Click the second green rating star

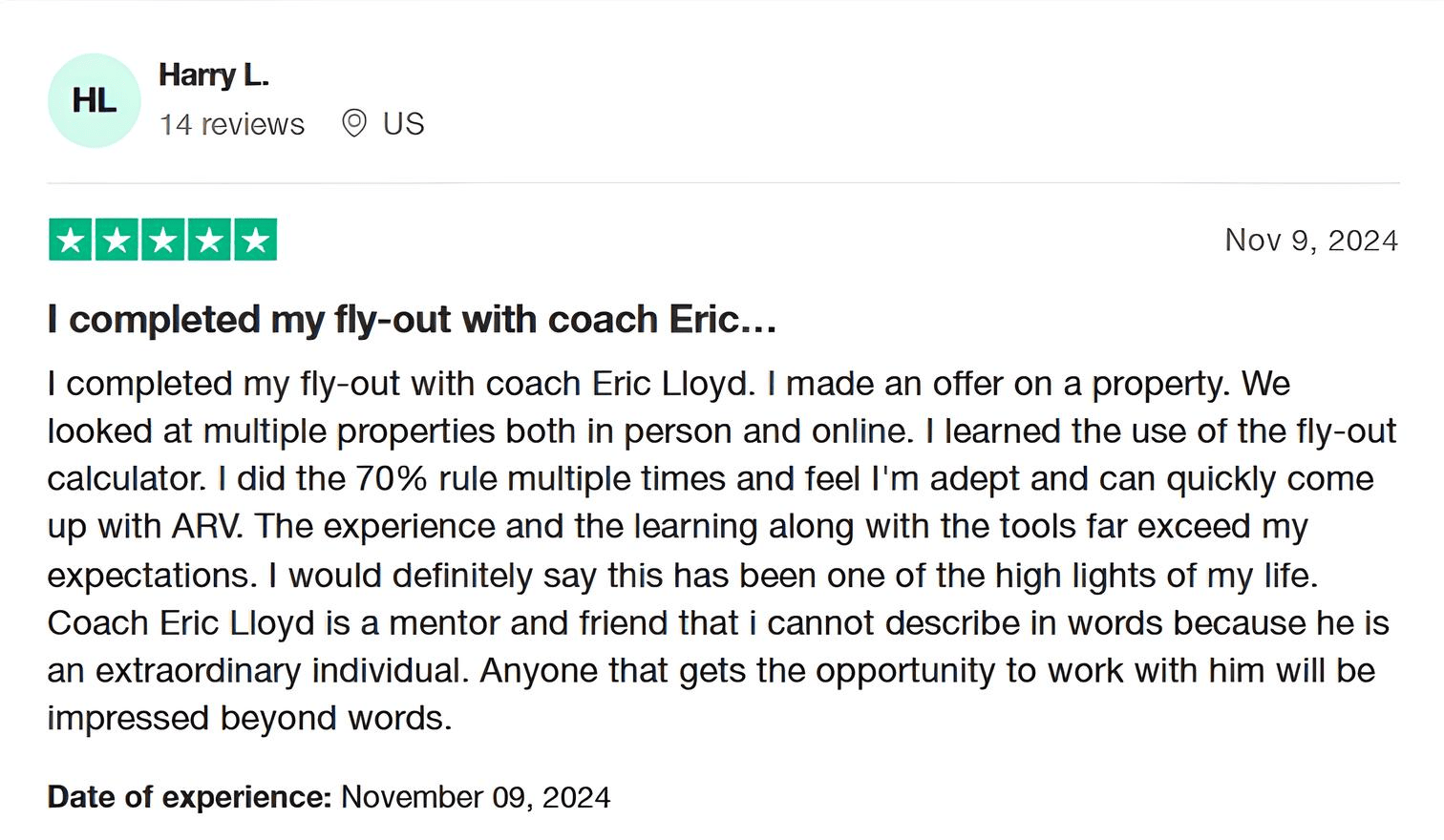click(x=117, y=240)
